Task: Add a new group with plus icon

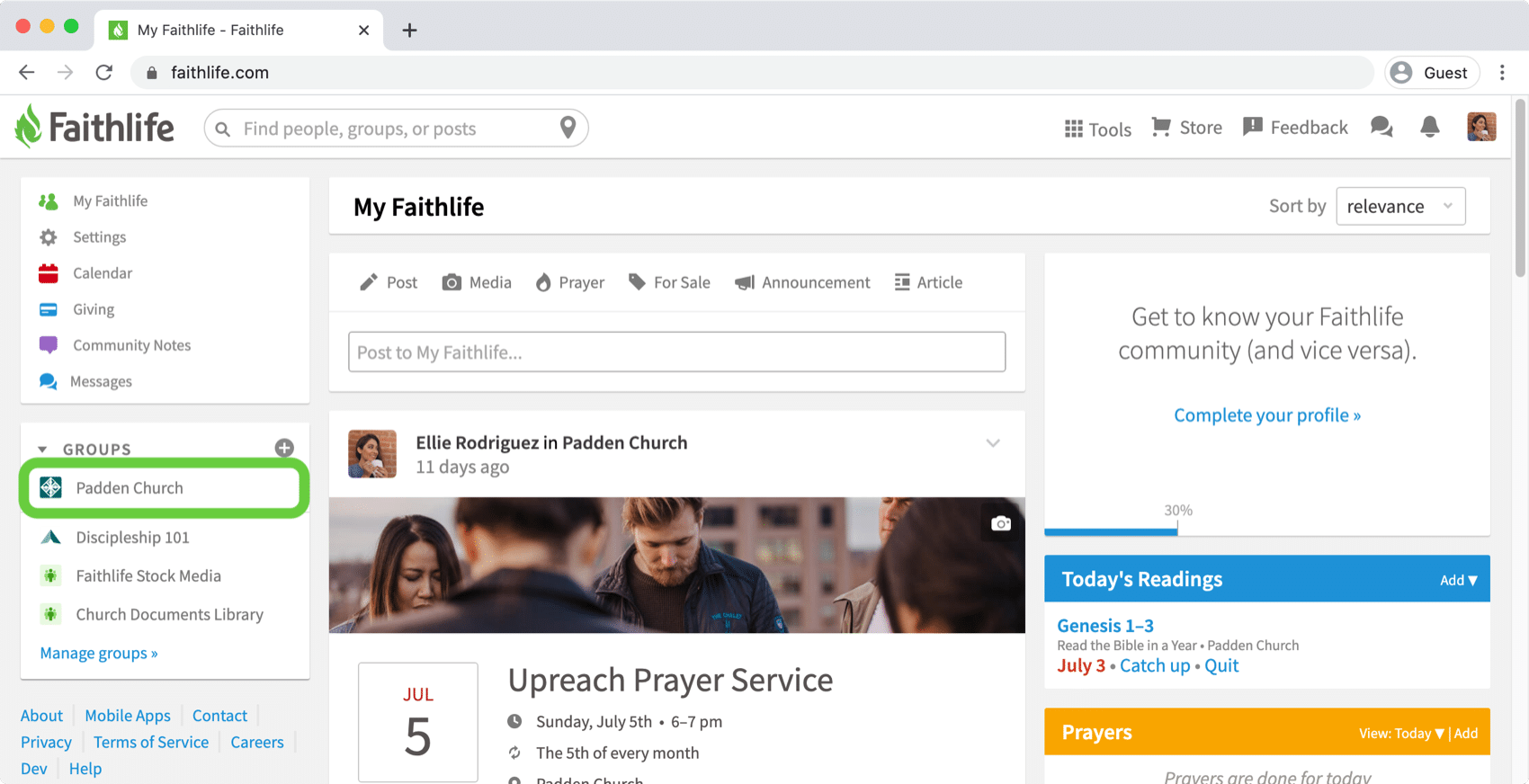Action: click(x=284, y=448)
